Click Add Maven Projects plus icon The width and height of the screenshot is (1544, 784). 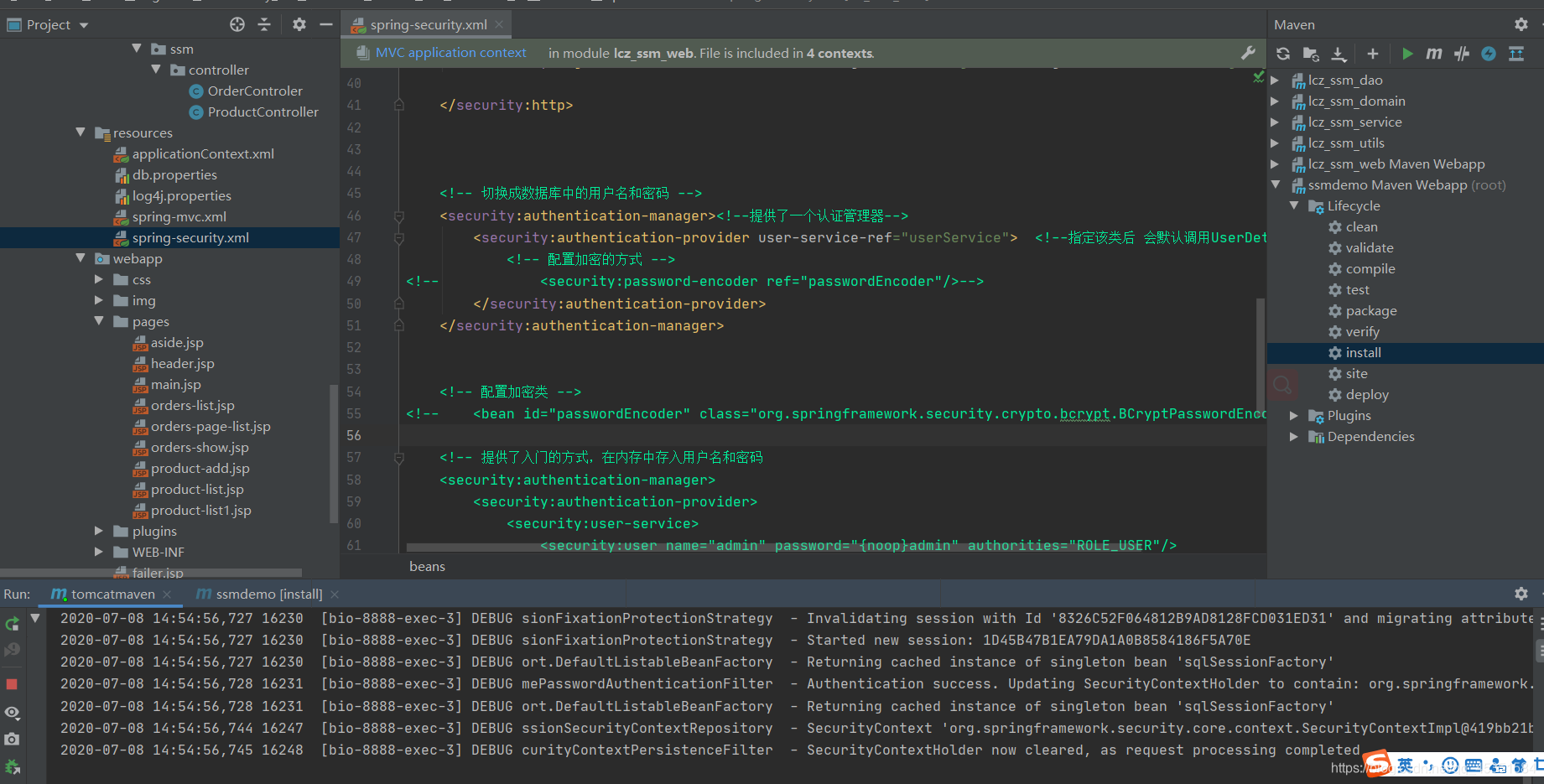pyautogui.click(x=1373, y=54)
